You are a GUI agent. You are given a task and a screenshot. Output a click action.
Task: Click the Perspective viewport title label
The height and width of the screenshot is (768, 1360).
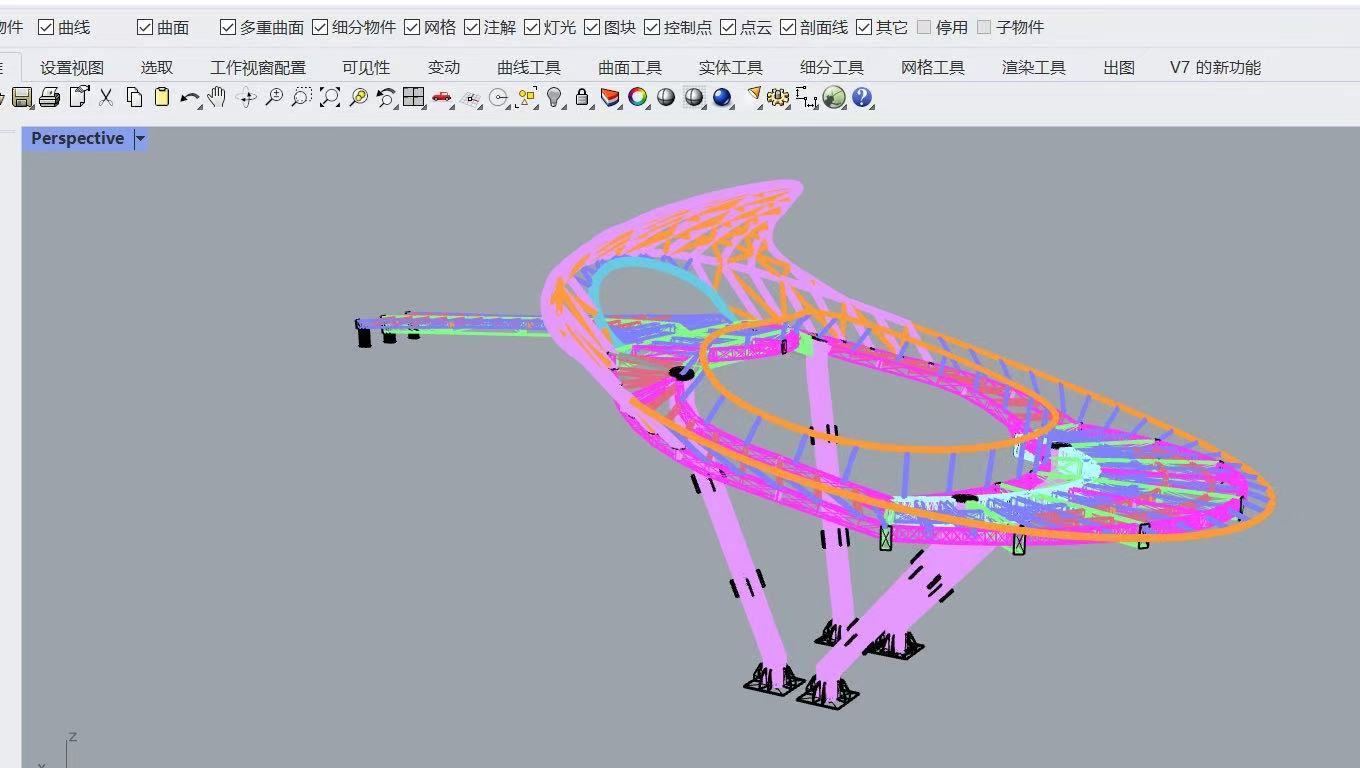(x=77, y=139)
